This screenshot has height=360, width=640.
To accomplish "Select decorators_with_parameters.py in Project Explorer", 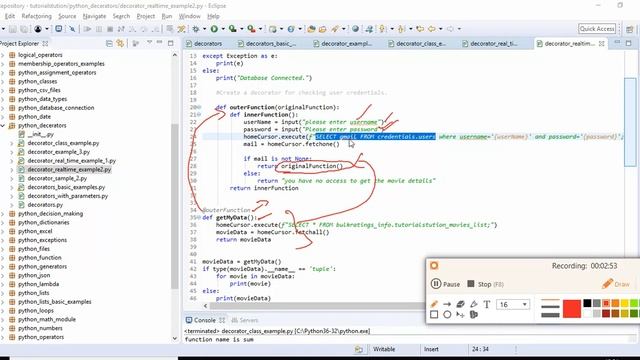I will (x=68, y=196).
